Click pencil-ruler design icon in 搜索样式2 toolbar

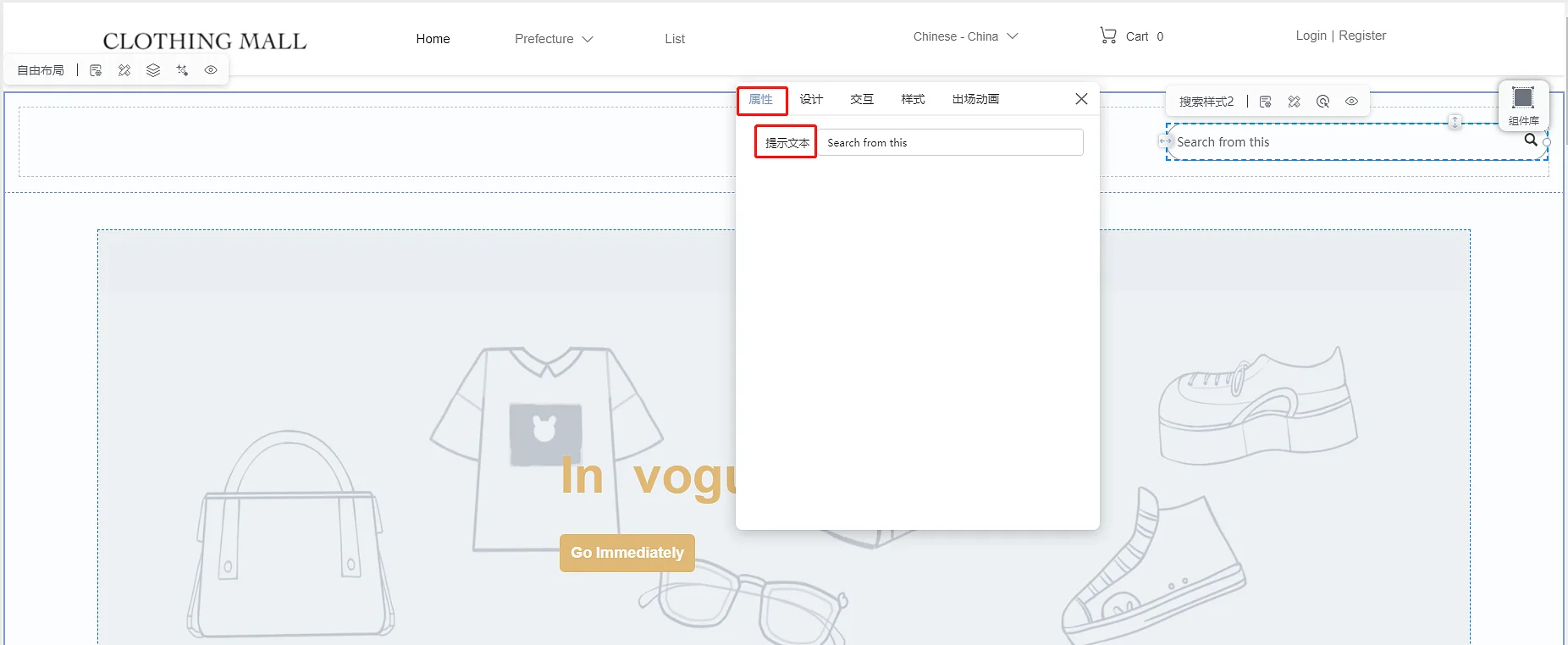tap(1294, 102)
